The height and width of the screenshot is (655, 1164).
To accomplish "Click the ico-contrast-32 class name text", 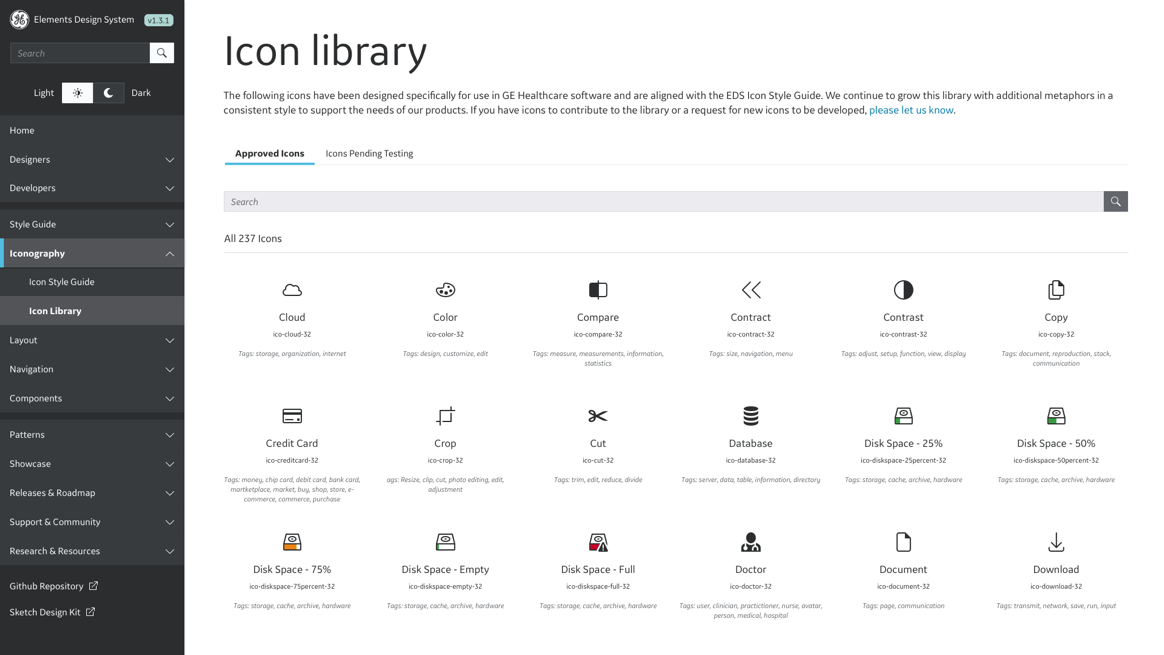I will (x=903, y=334).
